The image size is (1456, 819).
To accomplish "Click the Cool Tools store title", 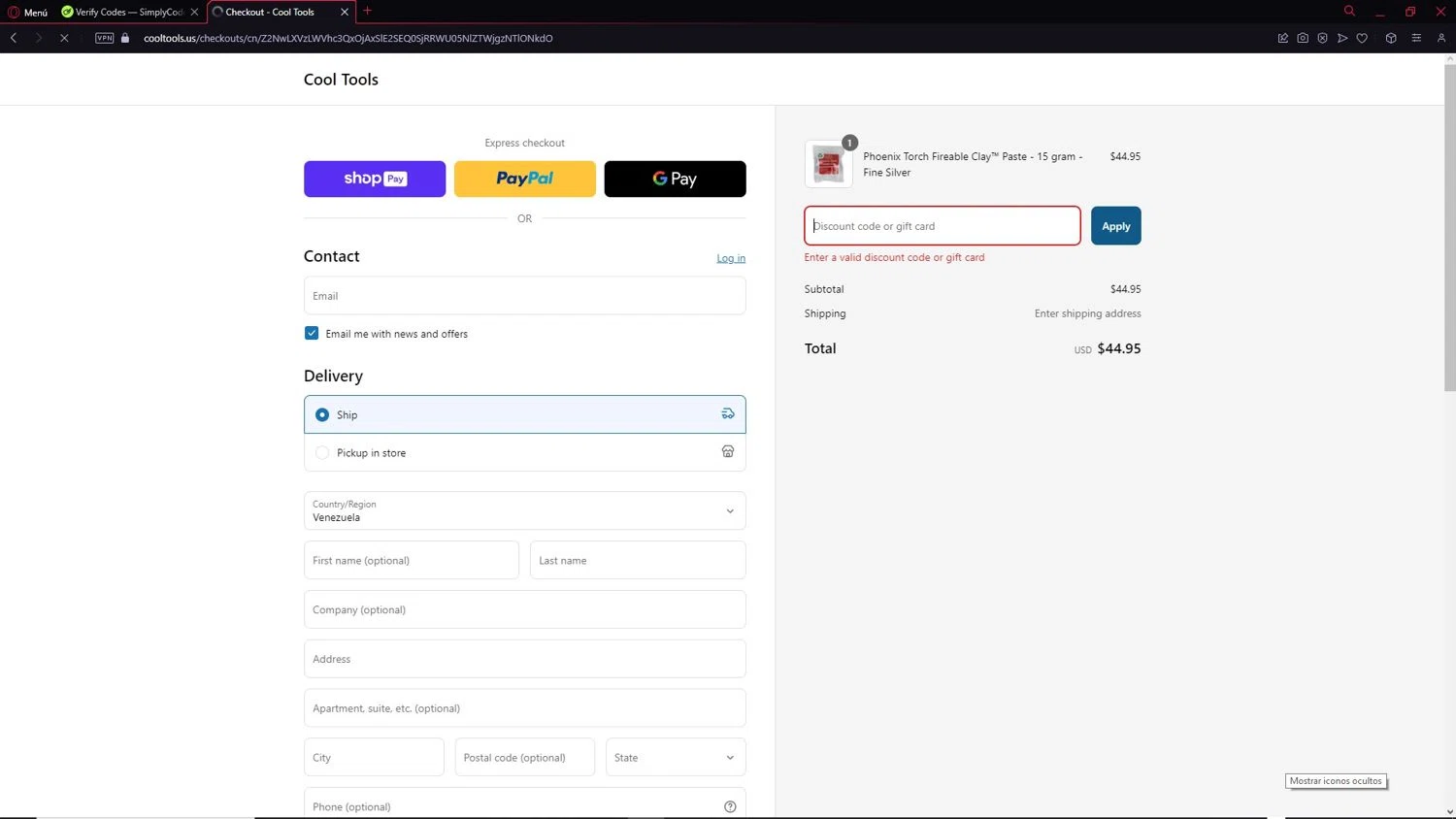I will click(341, 80).
